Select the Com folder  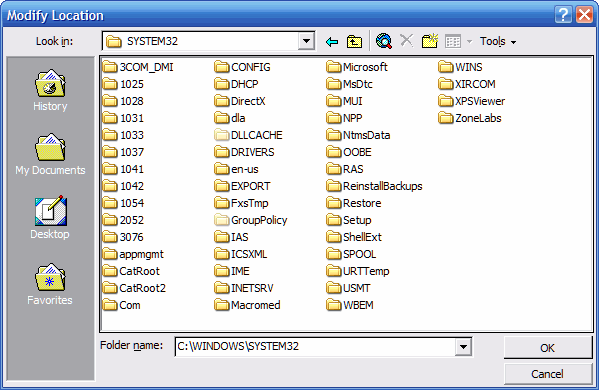coord(121,305)
